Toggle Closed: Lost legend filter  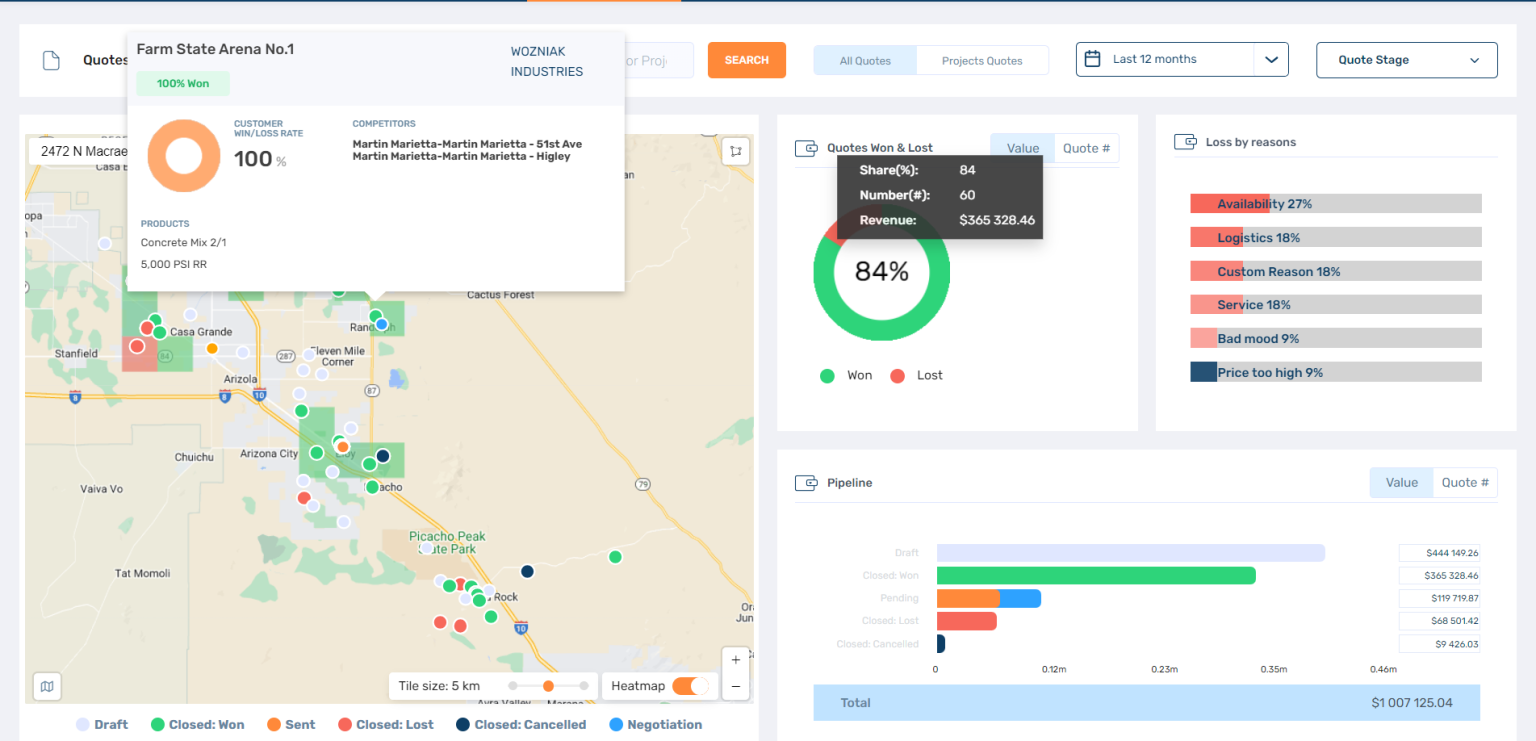tap(385, 724)
